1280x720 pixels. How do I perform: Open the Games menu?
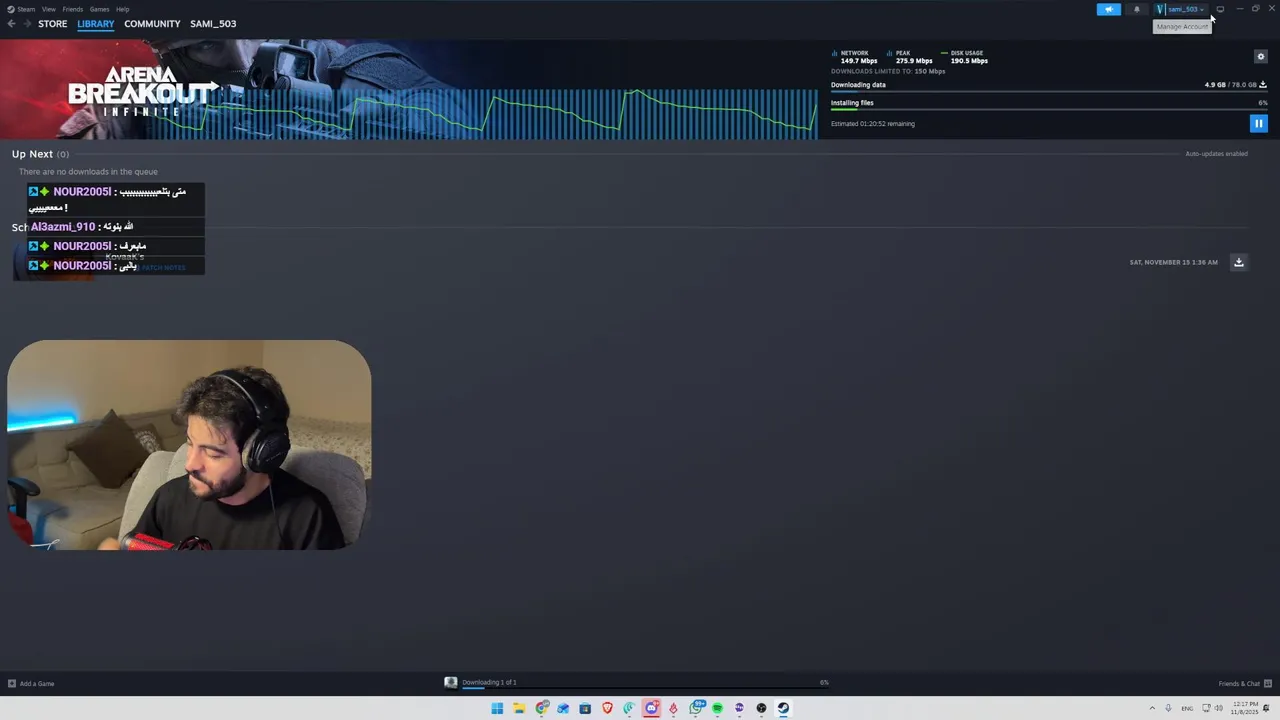tap(99, 9)
